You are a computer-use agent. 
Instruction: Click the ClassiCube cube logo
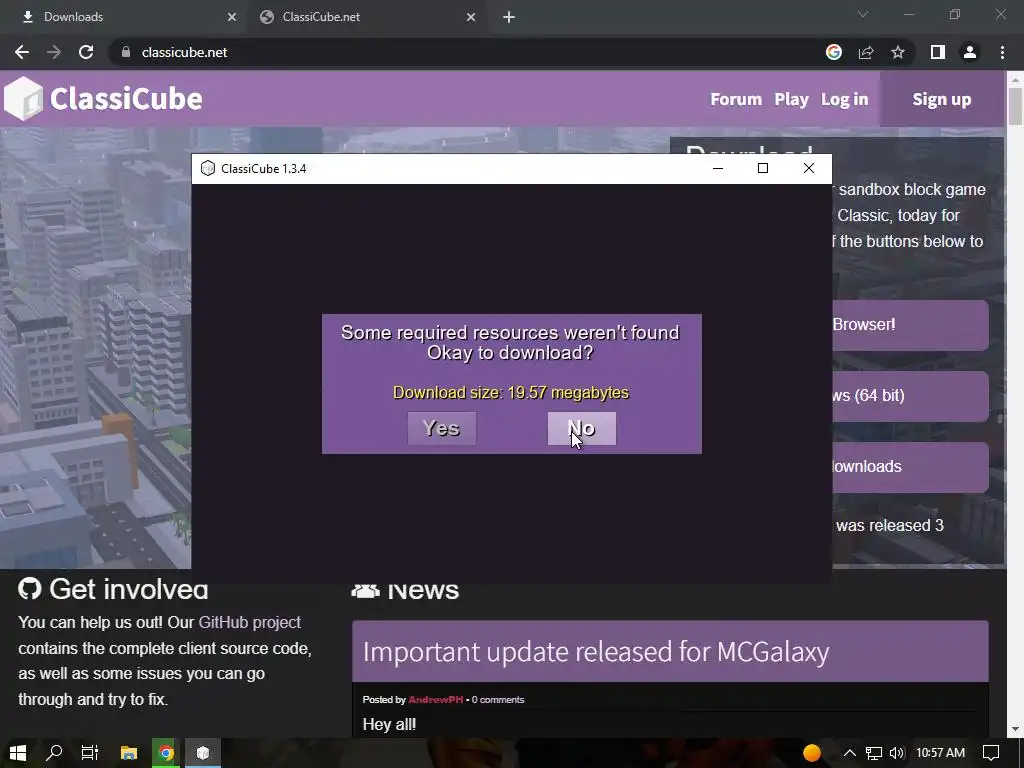[x=24, y=99]
